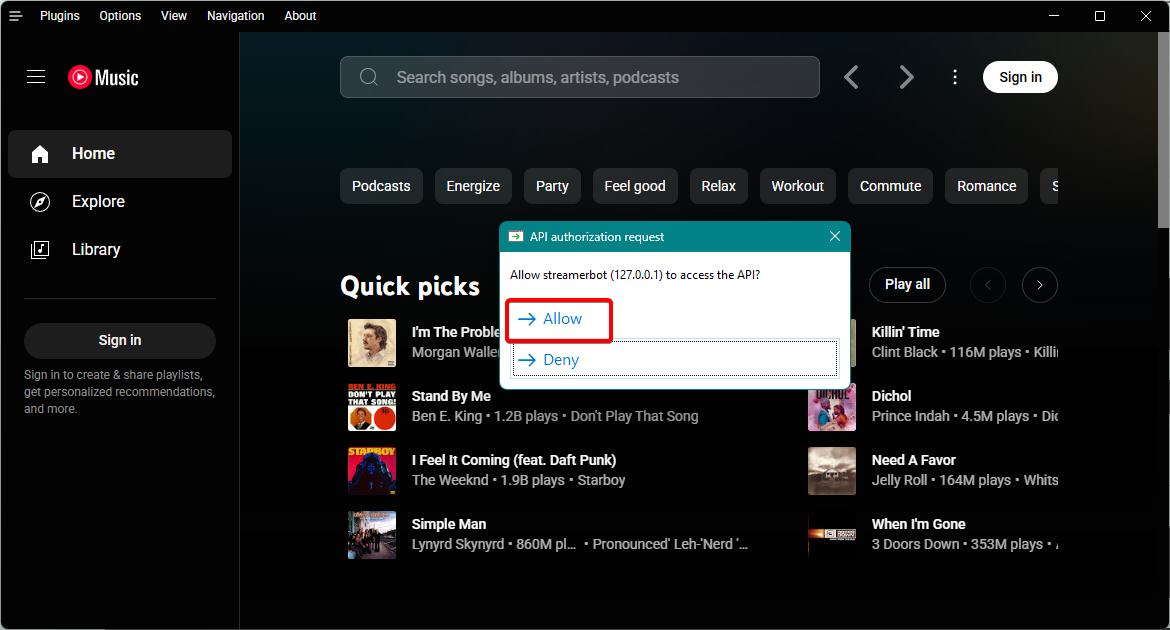Click the page vertical scrollbar

1163,131
